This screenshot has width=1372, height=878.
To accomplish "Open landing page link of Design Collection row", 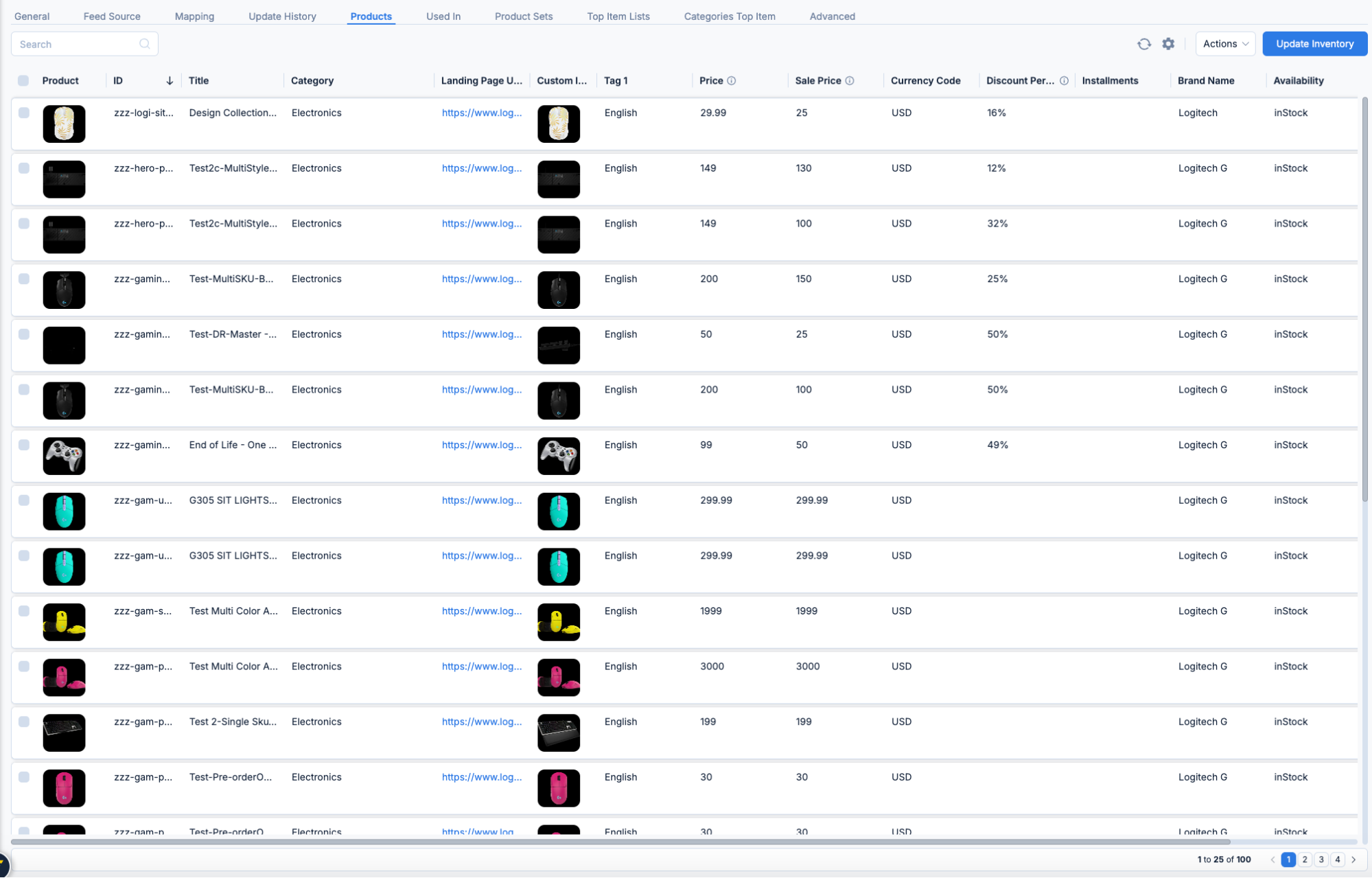I will (482, 113).
